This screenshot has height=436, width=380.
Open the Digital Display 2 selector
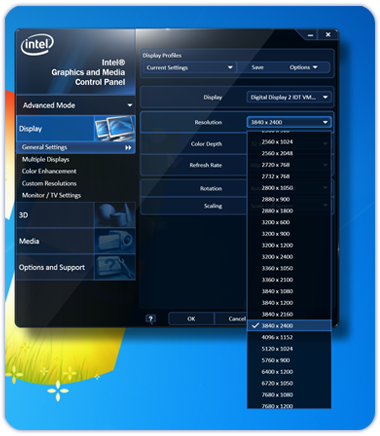click(289, 97)
